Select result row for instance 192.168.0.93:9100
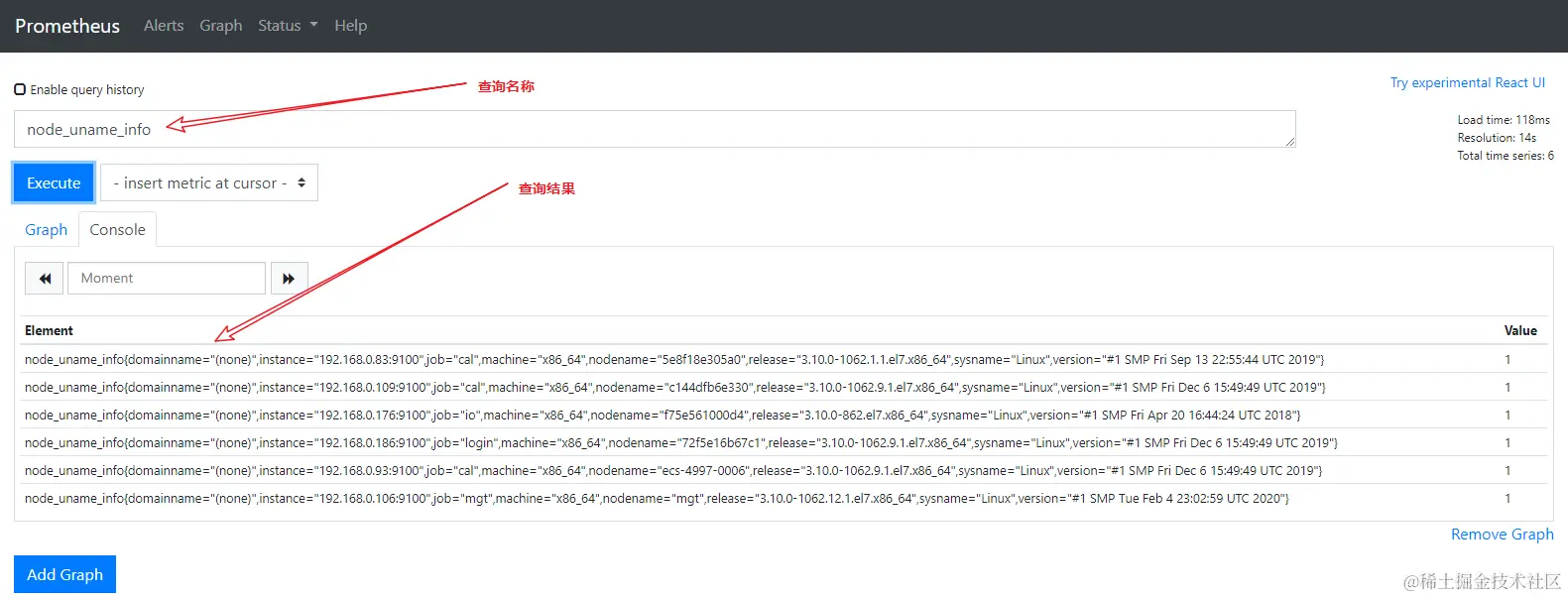The image size is (1568, 598). pos(785,471)
